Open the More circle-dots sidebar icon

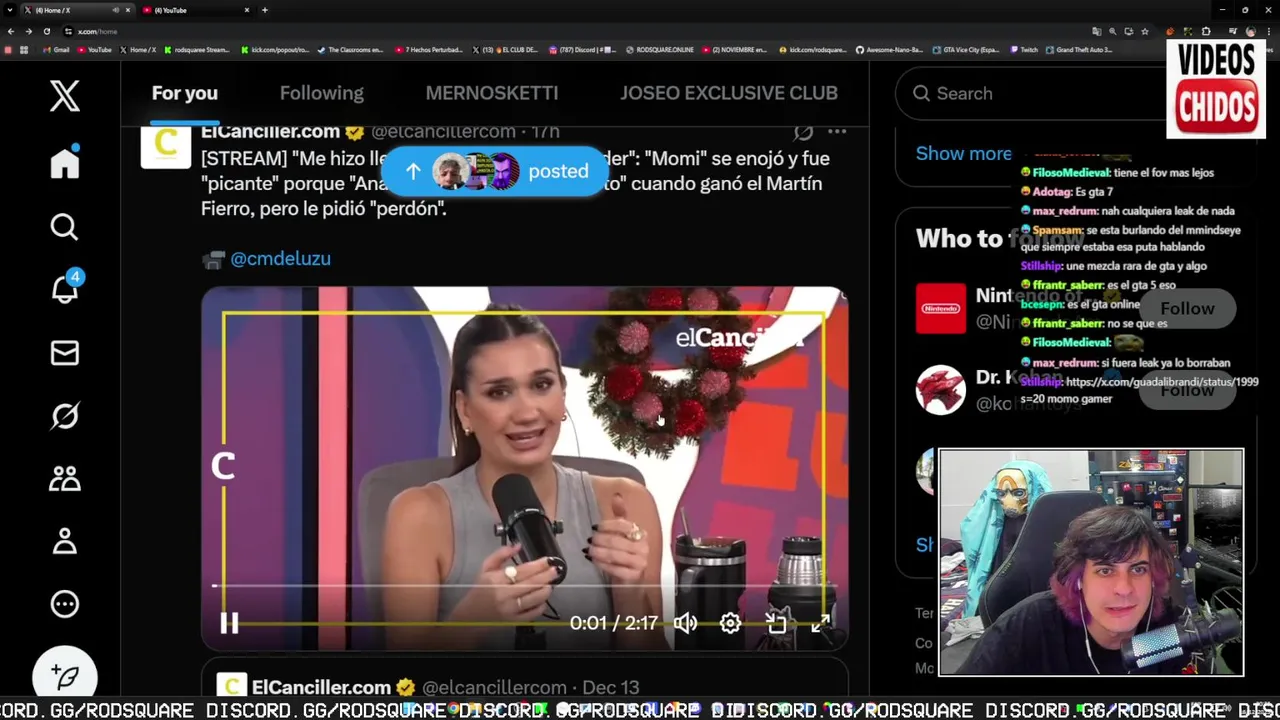tap(65, 604)
